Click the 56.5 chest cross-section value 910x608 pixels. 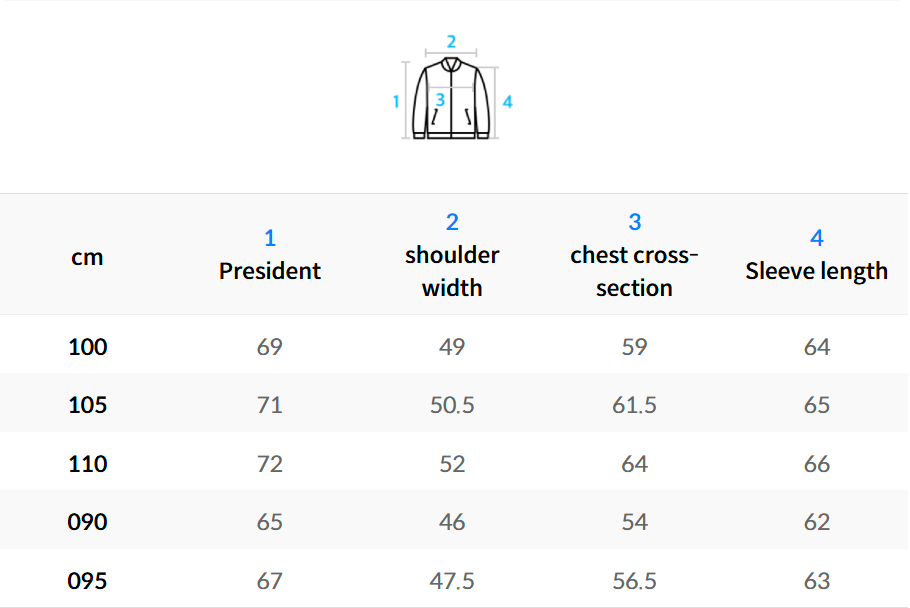pyautogui.click(x=634, y=581)
